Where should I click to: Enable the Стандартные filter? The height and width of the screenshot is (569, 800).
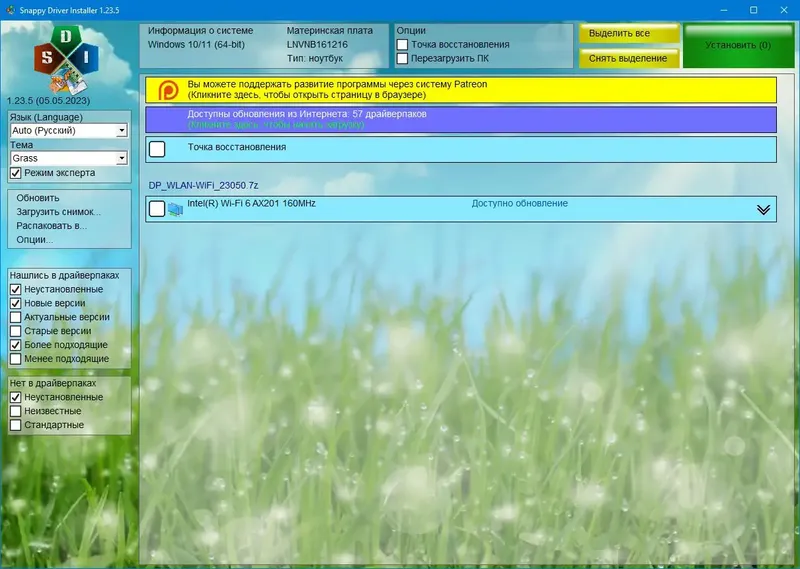tap(16, 425)
